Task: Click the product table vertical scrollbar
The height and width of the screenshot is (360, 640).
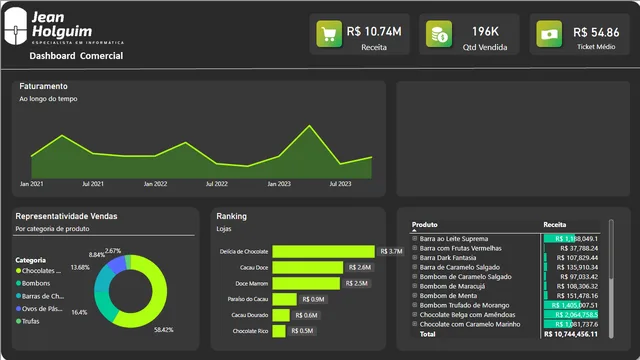Action: (x=611, y=279)
